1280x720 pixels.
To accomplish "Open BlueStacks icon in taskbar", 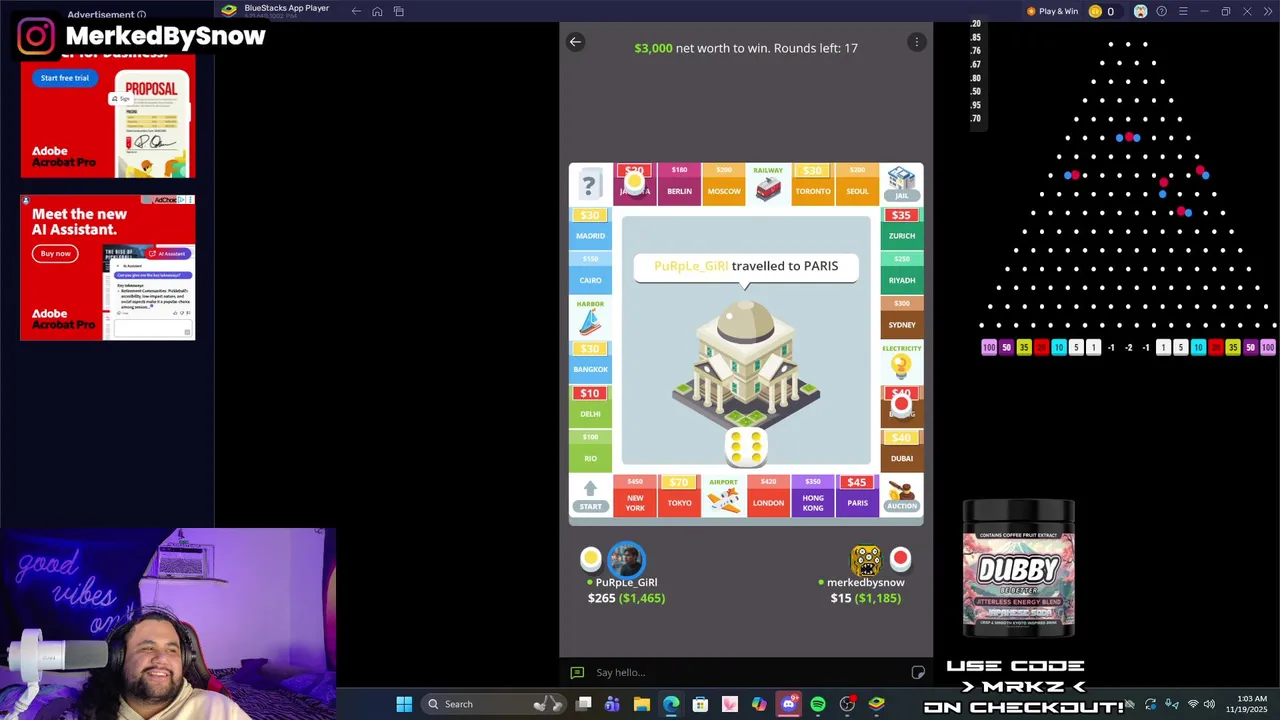I will 876,704.
